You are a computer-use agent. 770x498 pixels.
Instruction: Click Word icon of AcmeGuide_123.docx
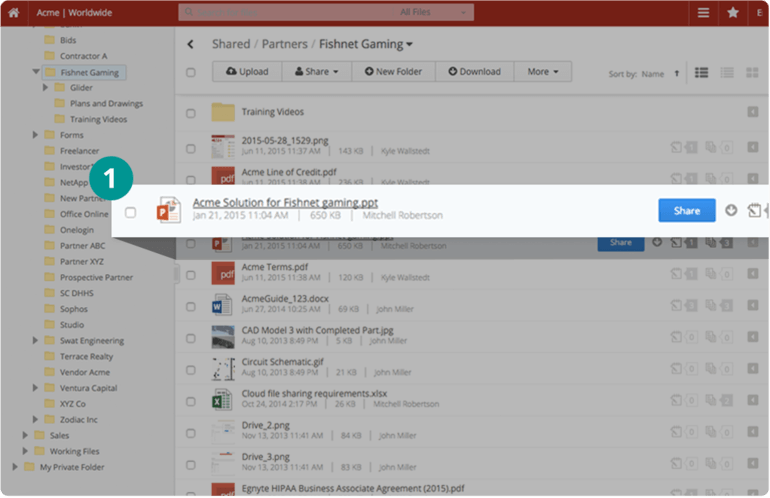point(222,304)
